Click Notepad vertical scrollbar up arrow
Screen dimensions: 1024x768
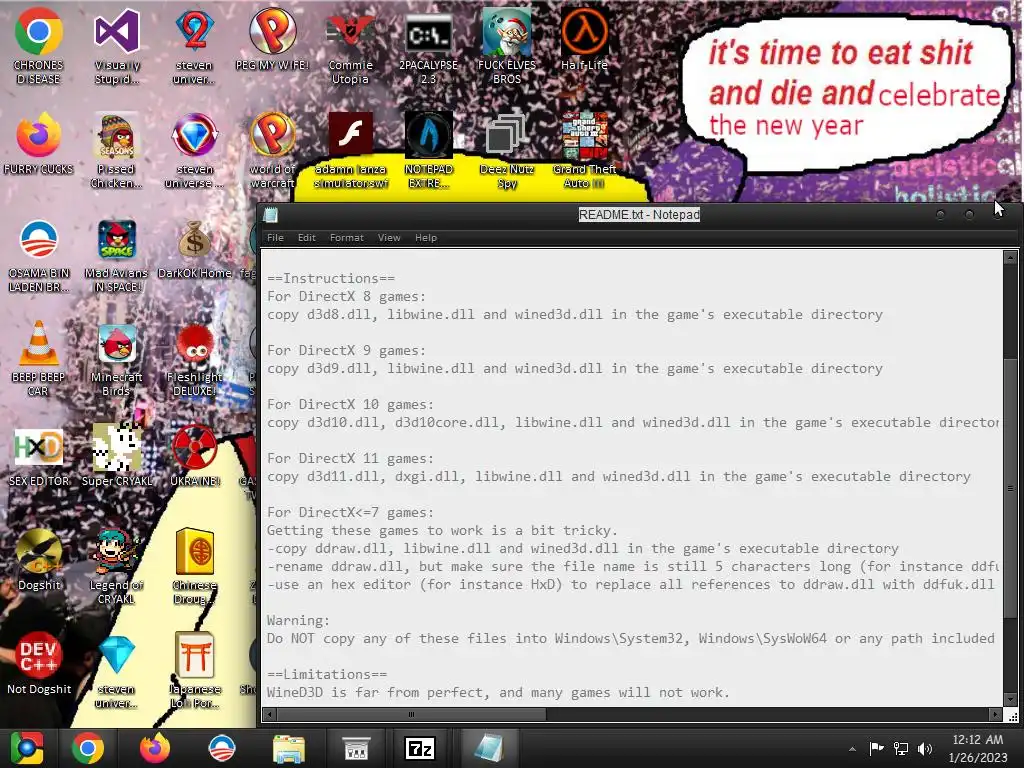pyautogui.click(x=1010, y=257)
